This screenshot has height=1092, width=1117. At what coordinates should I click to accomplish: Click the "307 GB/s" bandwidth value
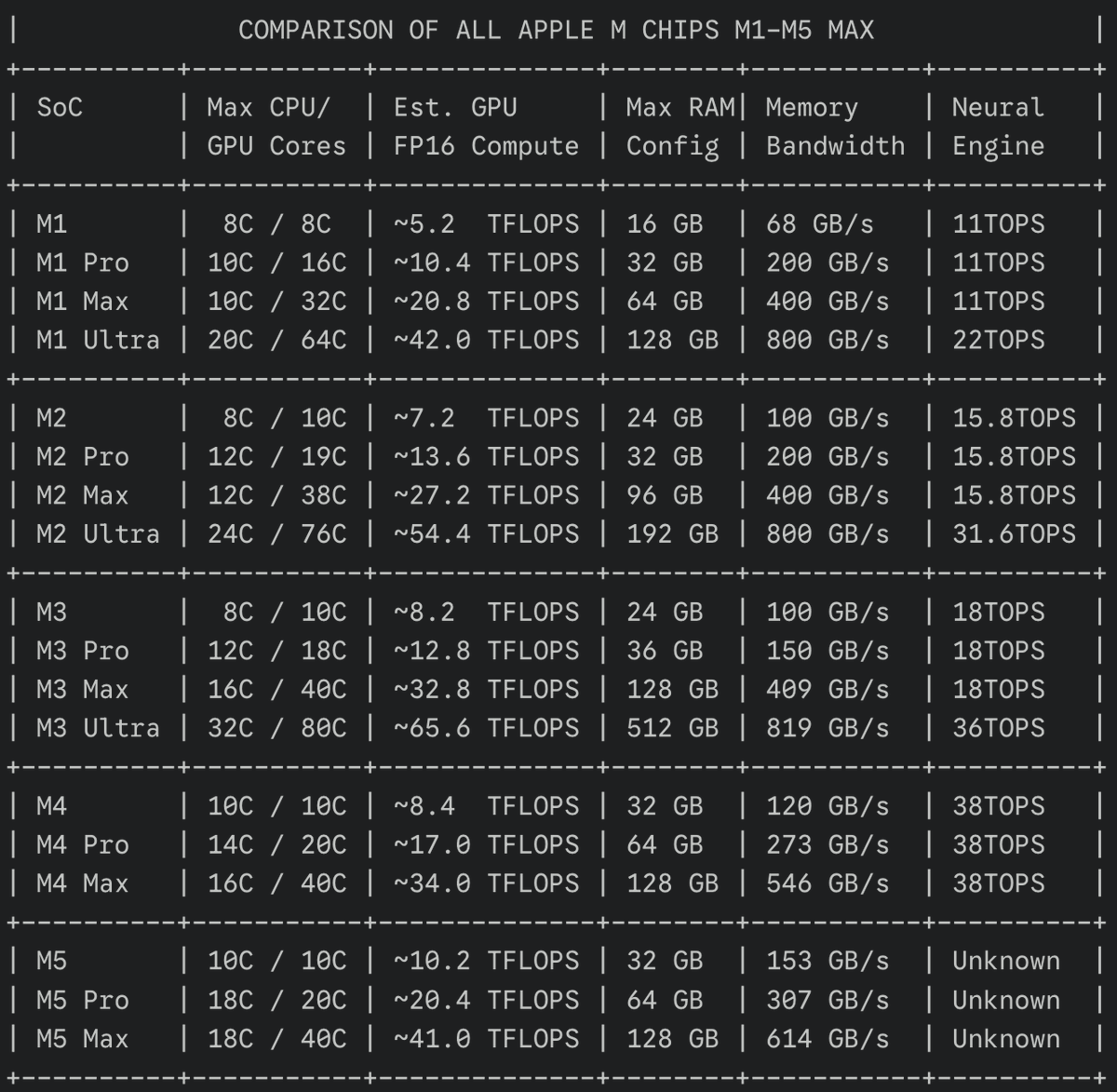coord(828,1000)
